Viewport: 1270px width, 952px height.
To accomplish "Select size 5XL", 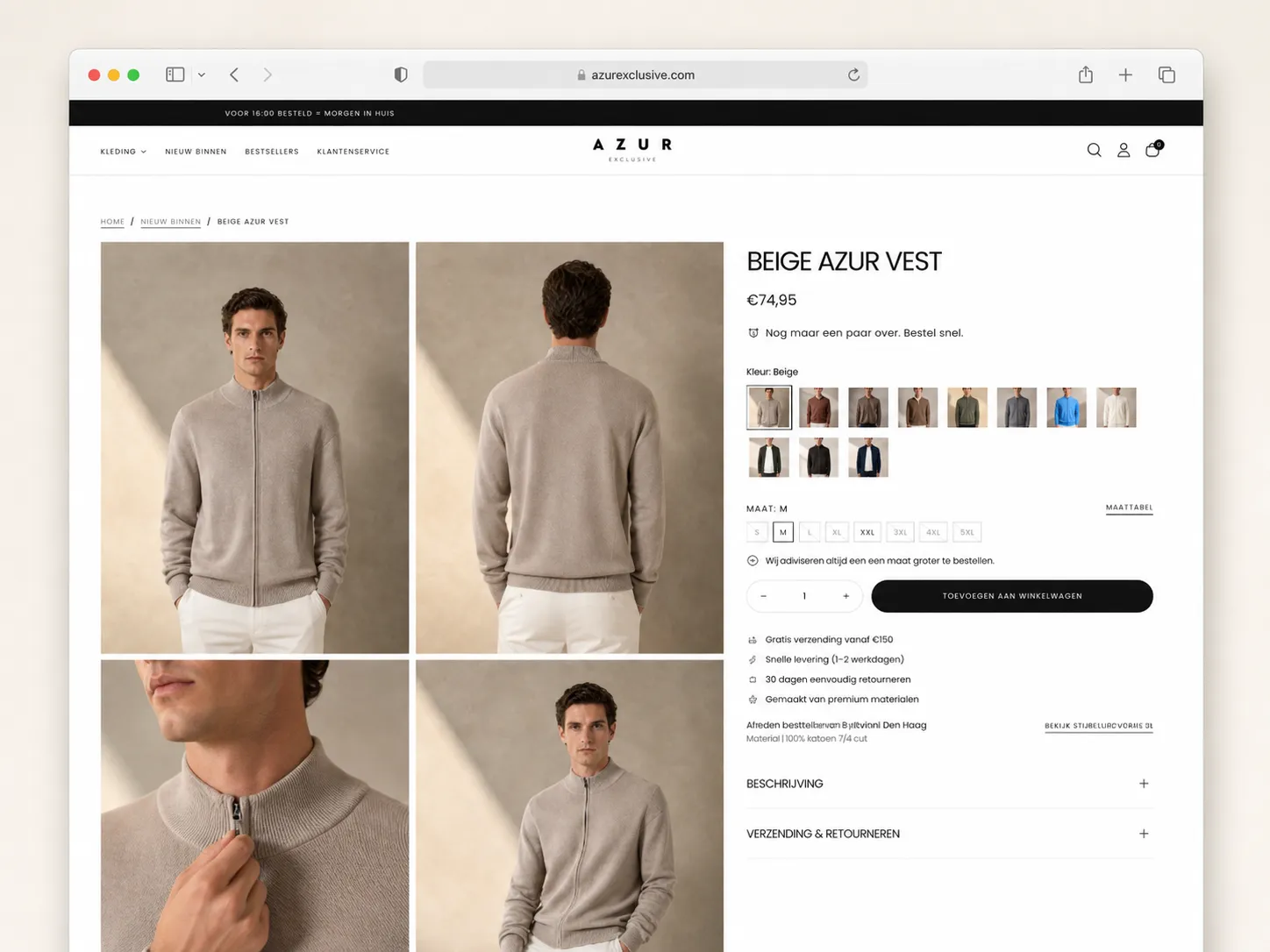I will click(x=967, y=532).
